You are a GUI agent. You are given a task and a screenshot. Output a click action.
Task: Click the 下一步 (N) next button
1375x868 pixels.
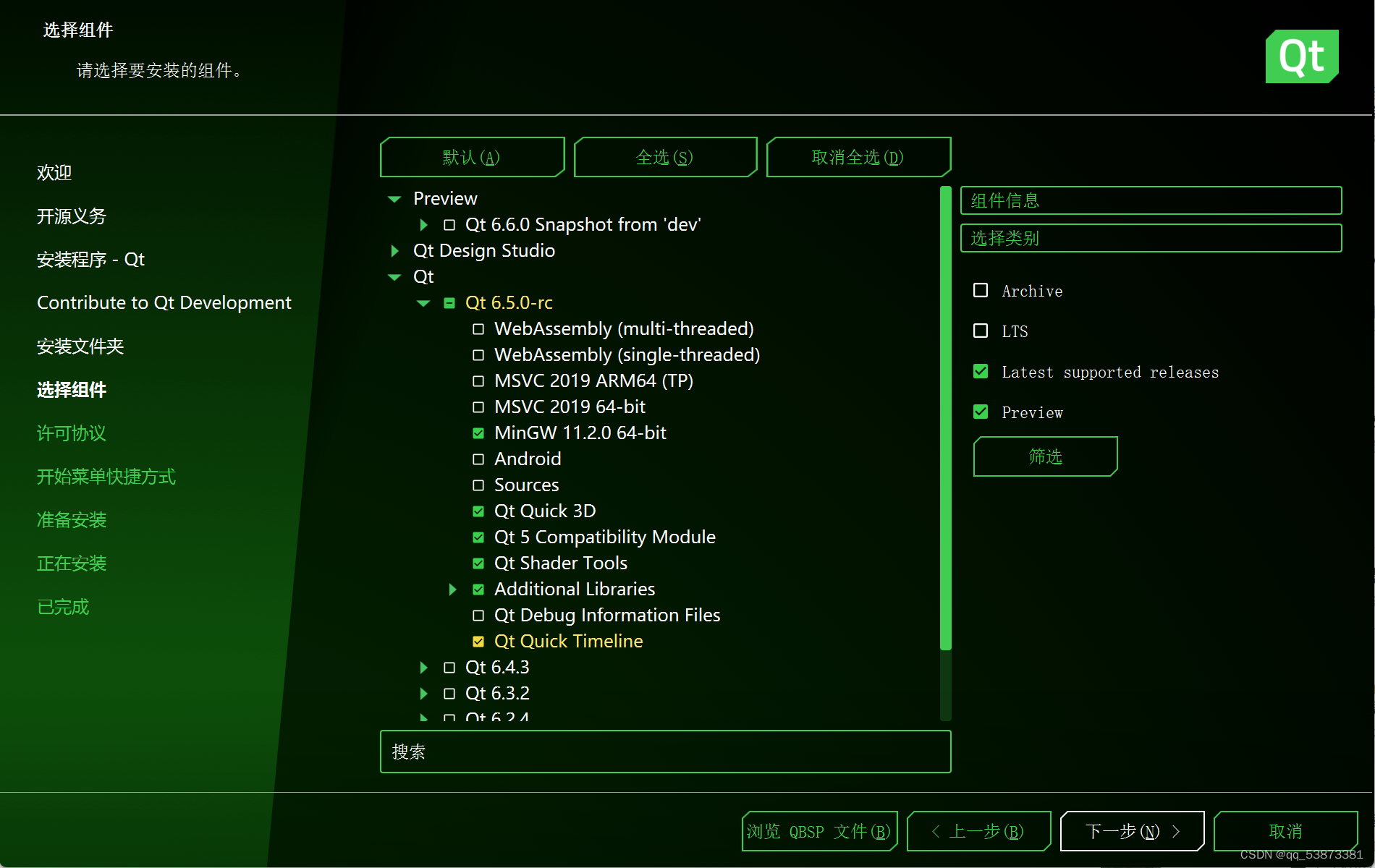[x=1132, y=831]
